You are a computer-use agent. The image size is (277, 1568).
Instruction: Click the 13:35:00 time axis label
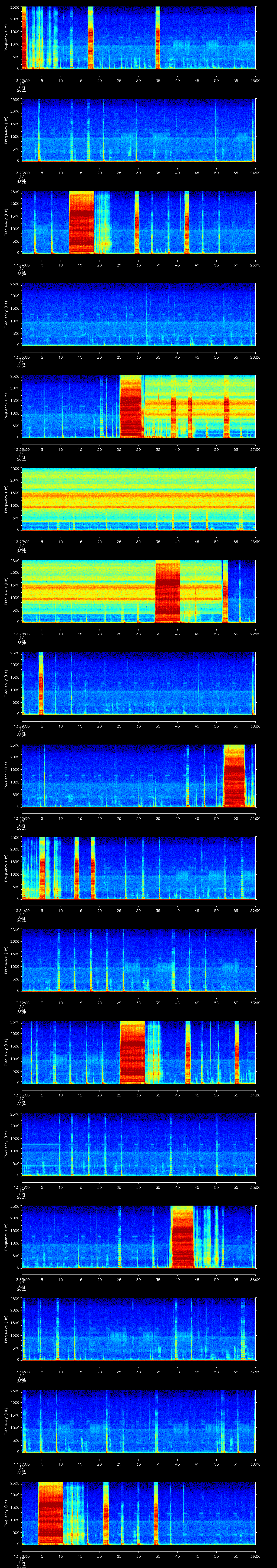[x=21, y=1279]
